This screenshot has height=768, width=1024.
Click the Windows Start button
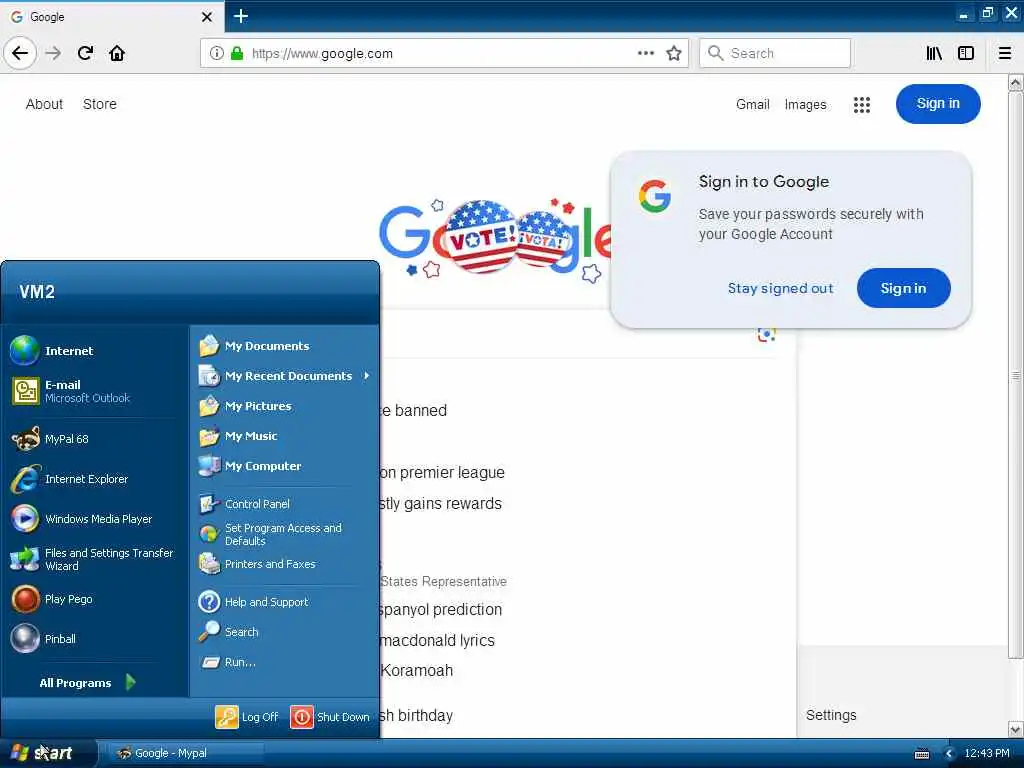tap(47, 753)
